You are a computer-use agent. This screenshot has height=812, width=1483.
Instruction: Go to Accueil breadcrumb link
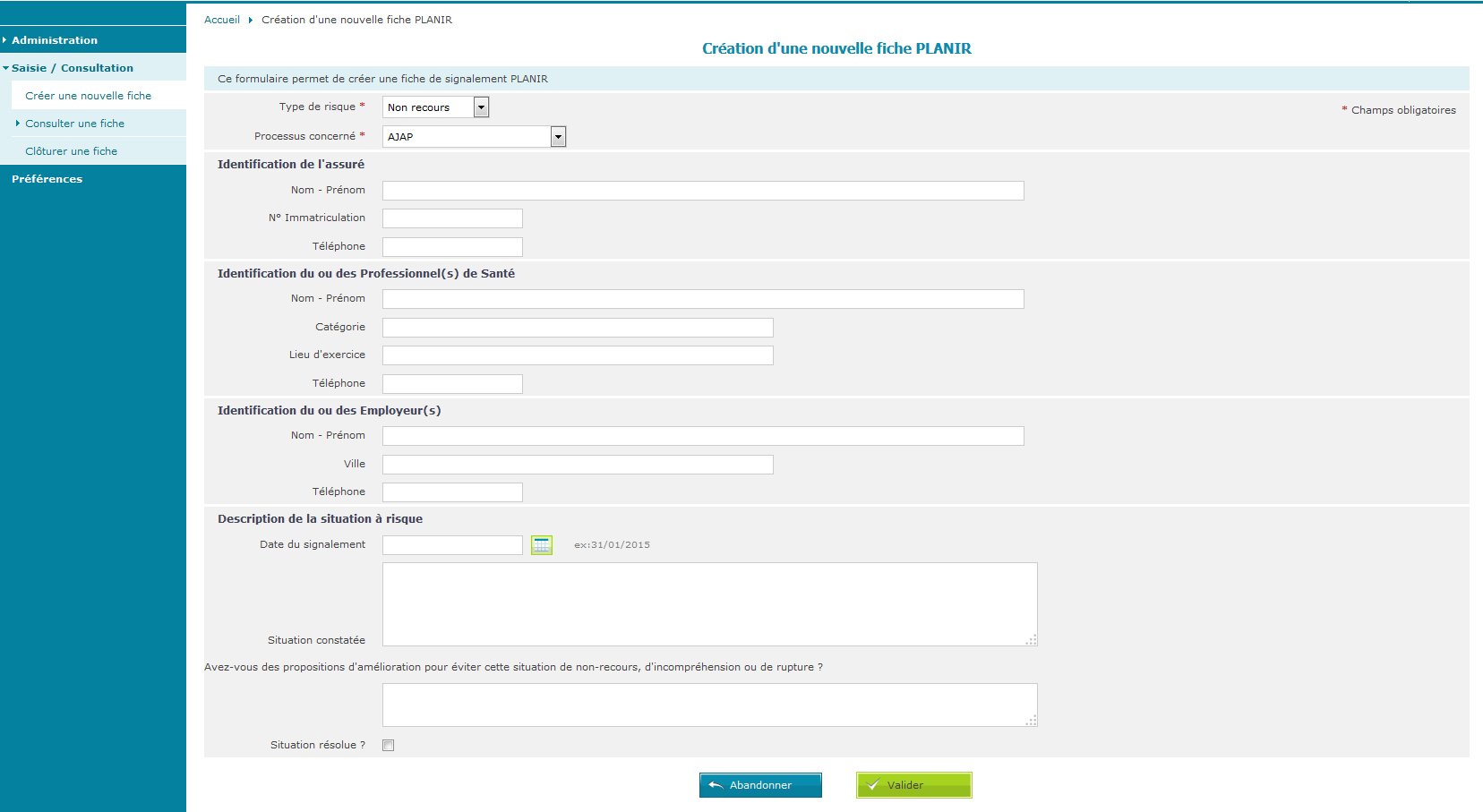221,20
